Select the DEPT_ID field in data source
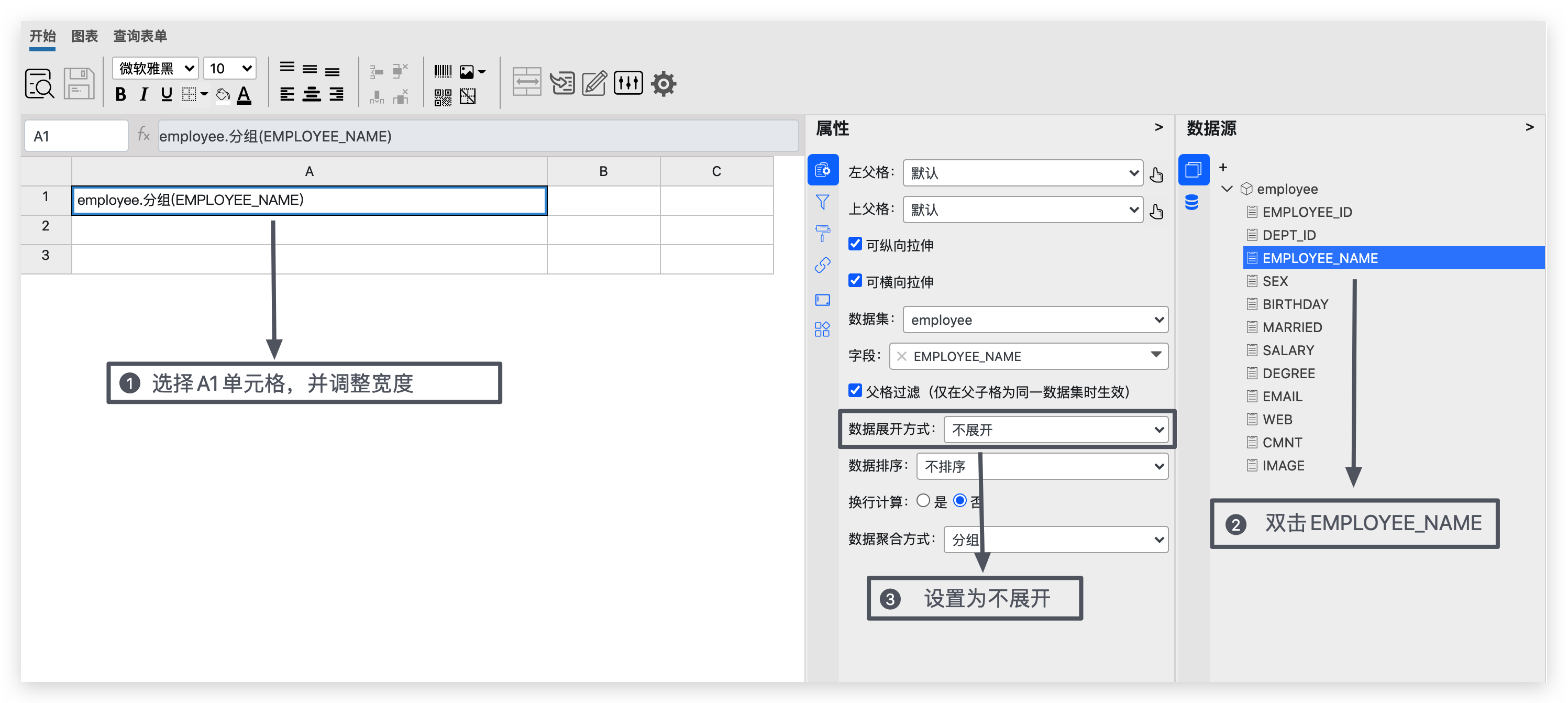The width and height of the screenshot is (1568, 703). [x=1289, y=235]
